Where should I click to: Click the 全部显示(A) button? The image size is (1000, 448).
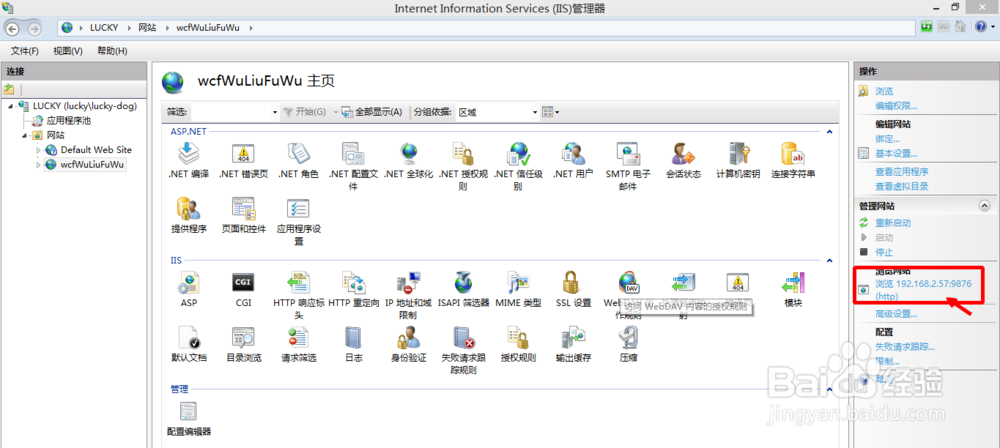(372, 112)
